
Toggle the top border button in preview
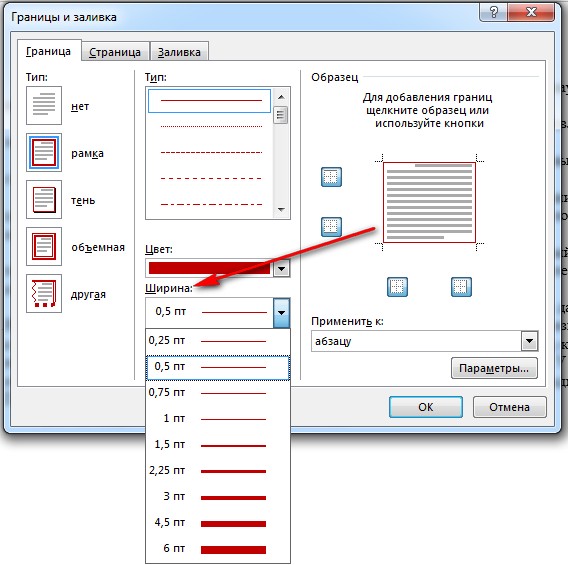(x=331, y=177)
